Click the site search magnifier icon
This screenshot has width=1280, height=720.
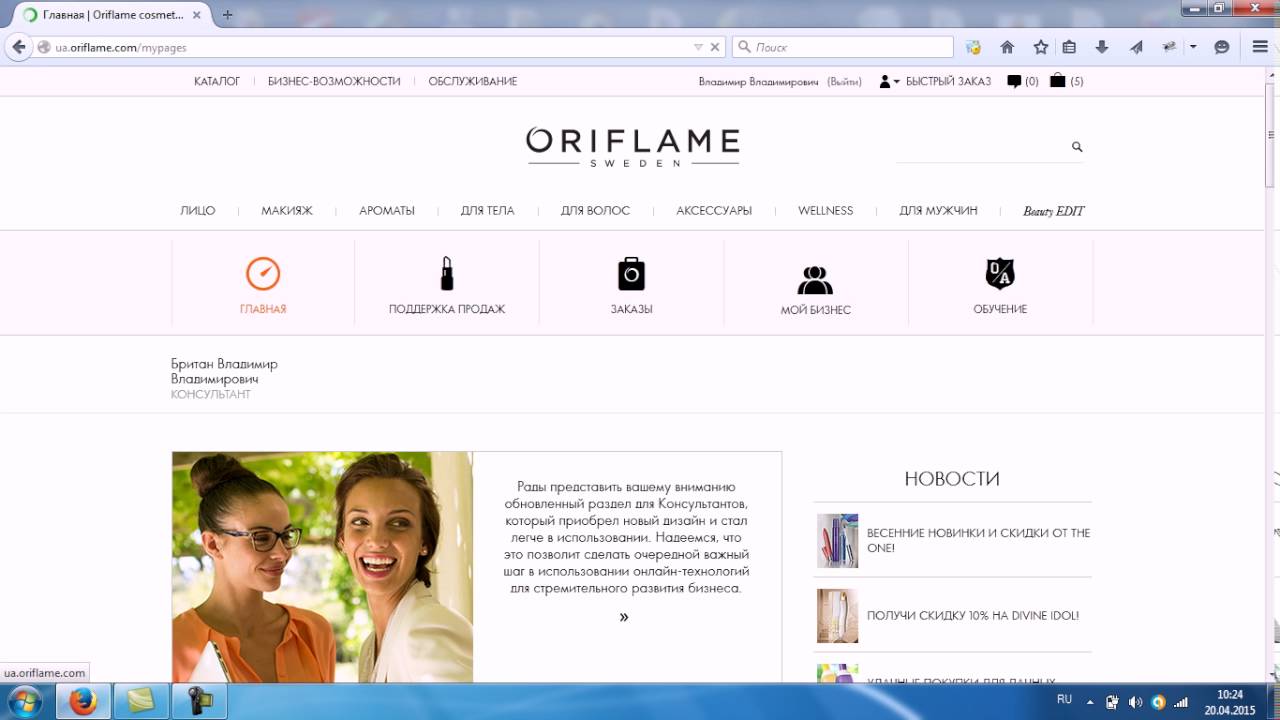point(1077,147)
